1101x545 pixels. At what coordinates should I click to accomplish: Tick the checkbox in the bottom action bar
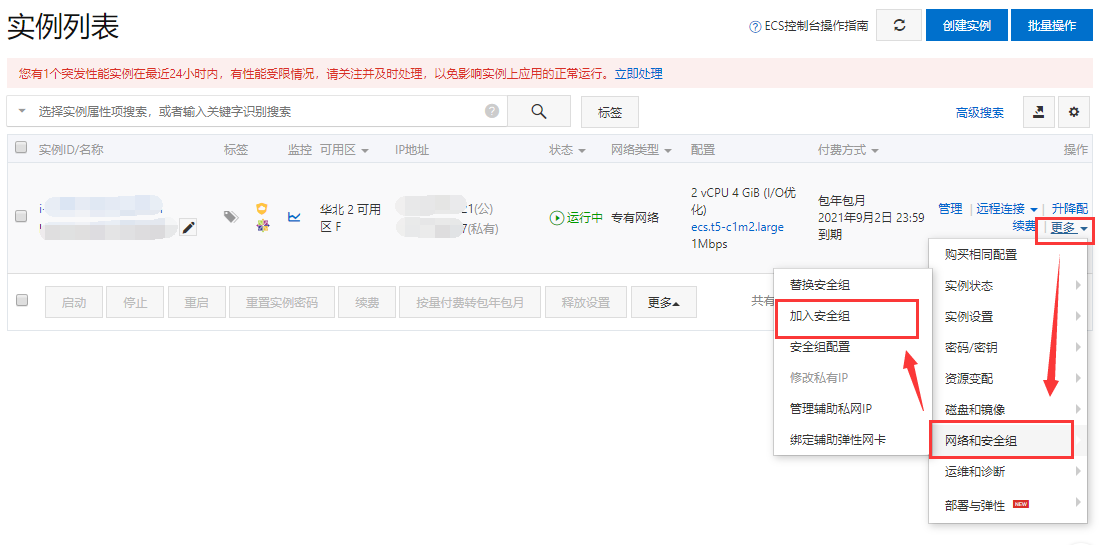click(x=23, y=300)
